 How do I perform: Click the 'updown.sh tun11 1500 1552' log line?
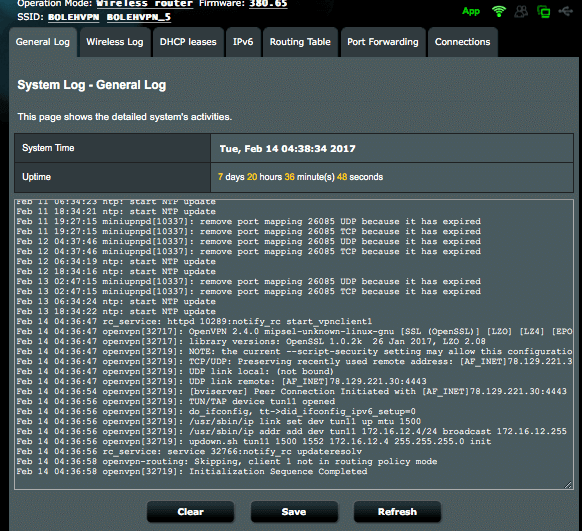[x=254, y=442]
